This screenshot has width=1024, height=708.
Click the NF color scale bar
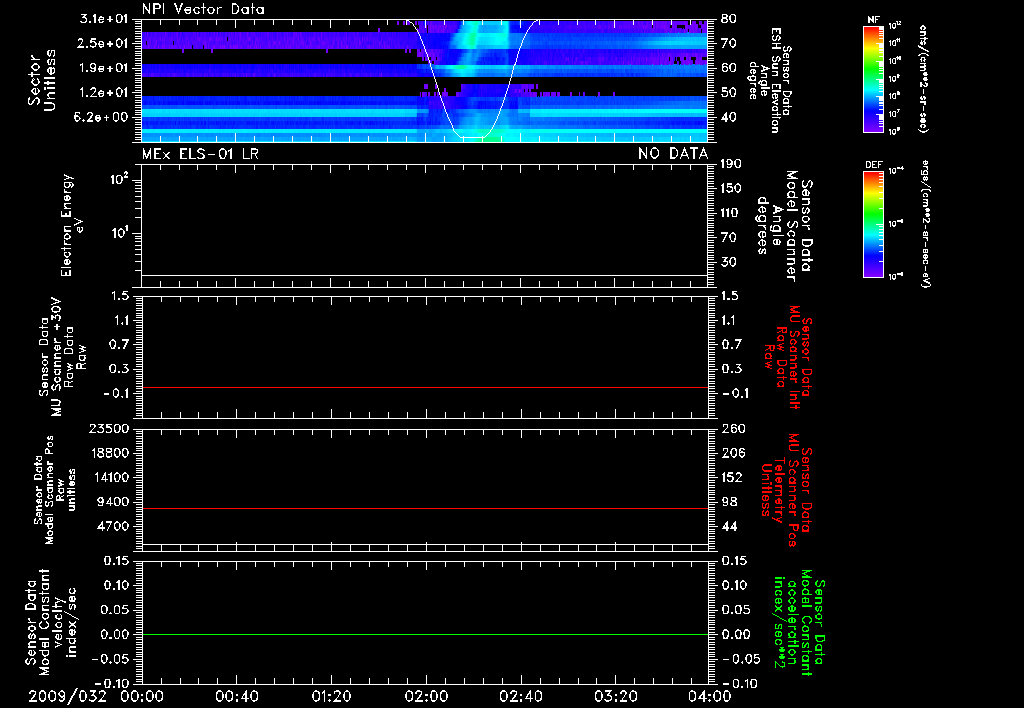[874, 78]
